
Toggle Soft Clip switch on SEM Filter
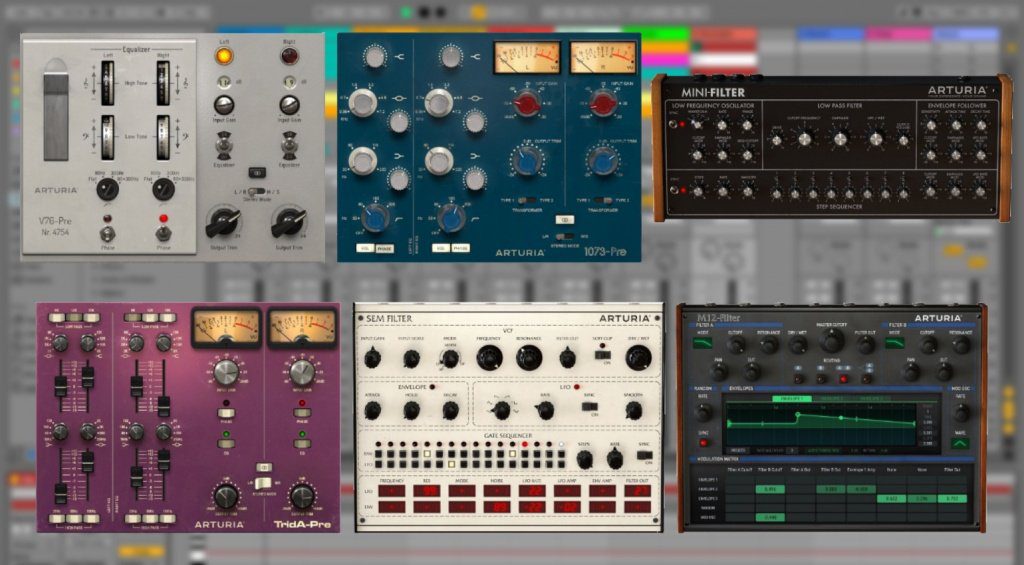click(x=603, y=355)
